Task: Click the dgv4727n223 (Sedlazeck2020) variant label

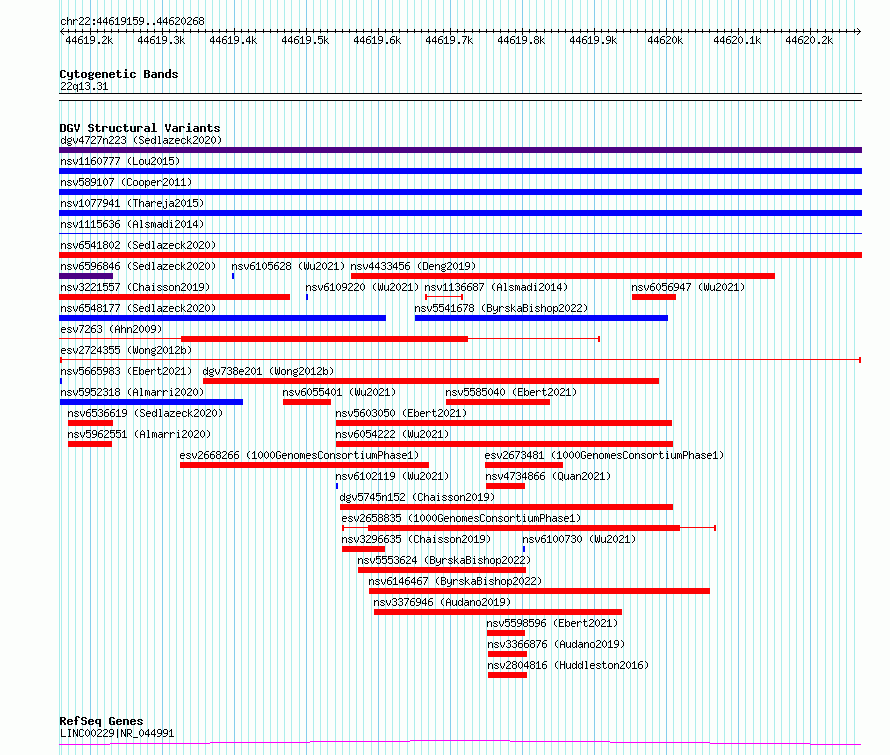Action: tap(141, 140)
